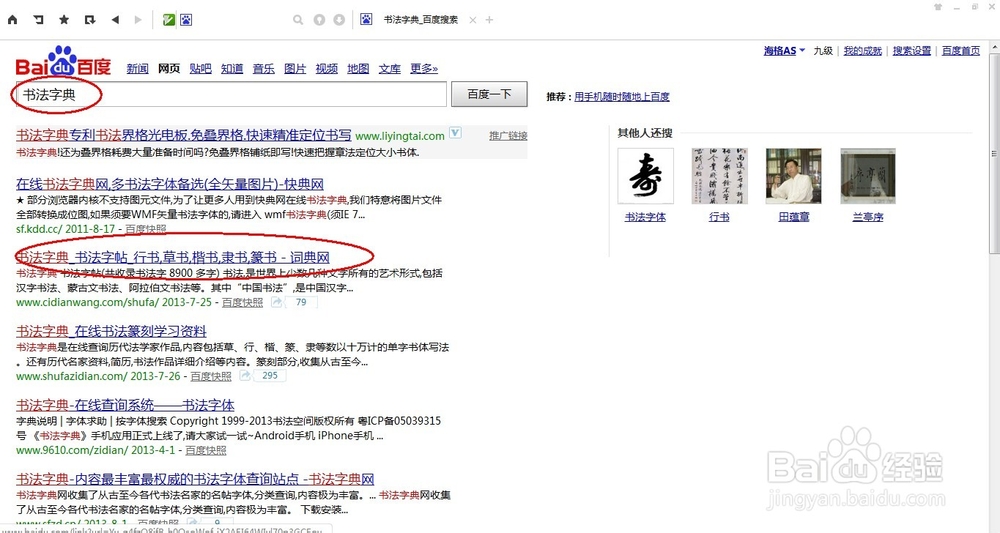The image size is (1000, 533).
Task: Open the 兰亭序 related search link
Action: [868, 217]
